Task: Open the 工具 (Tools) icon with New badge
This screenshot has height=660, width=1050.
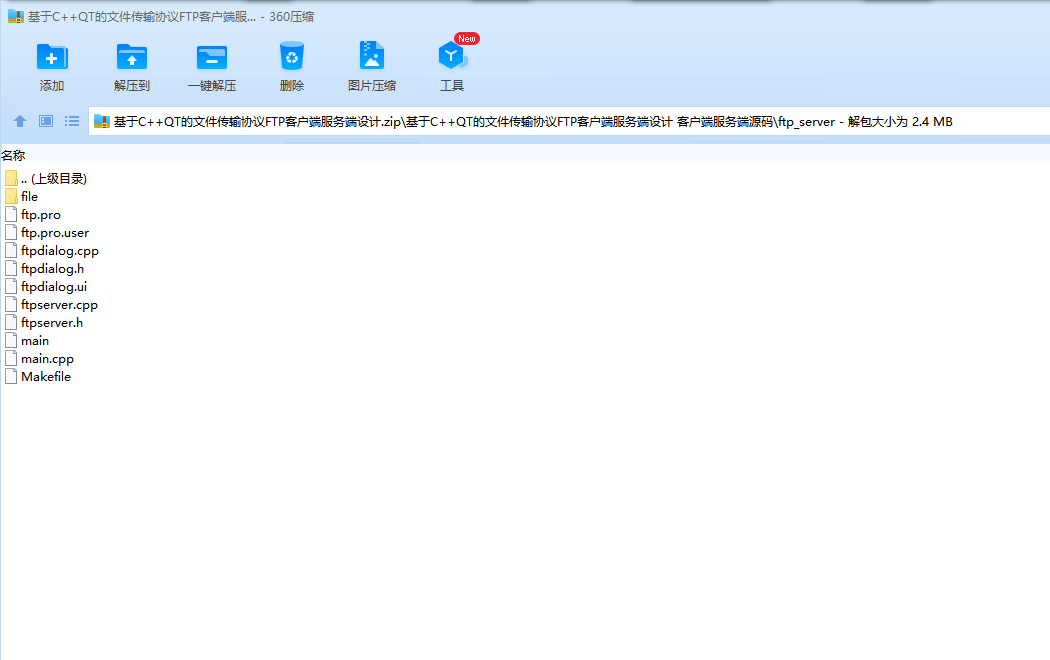Action: coord(453,54)
